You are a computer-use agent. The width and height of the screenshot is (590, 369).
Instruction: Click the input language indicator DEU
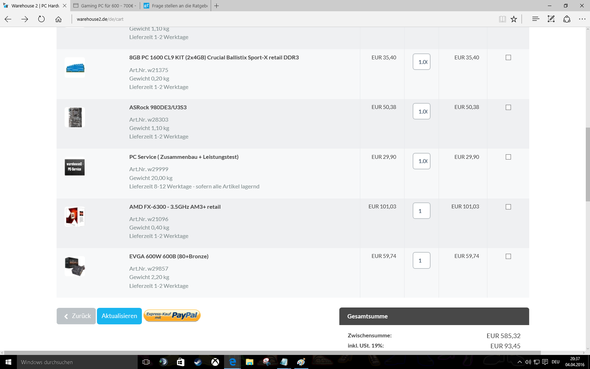555,362
